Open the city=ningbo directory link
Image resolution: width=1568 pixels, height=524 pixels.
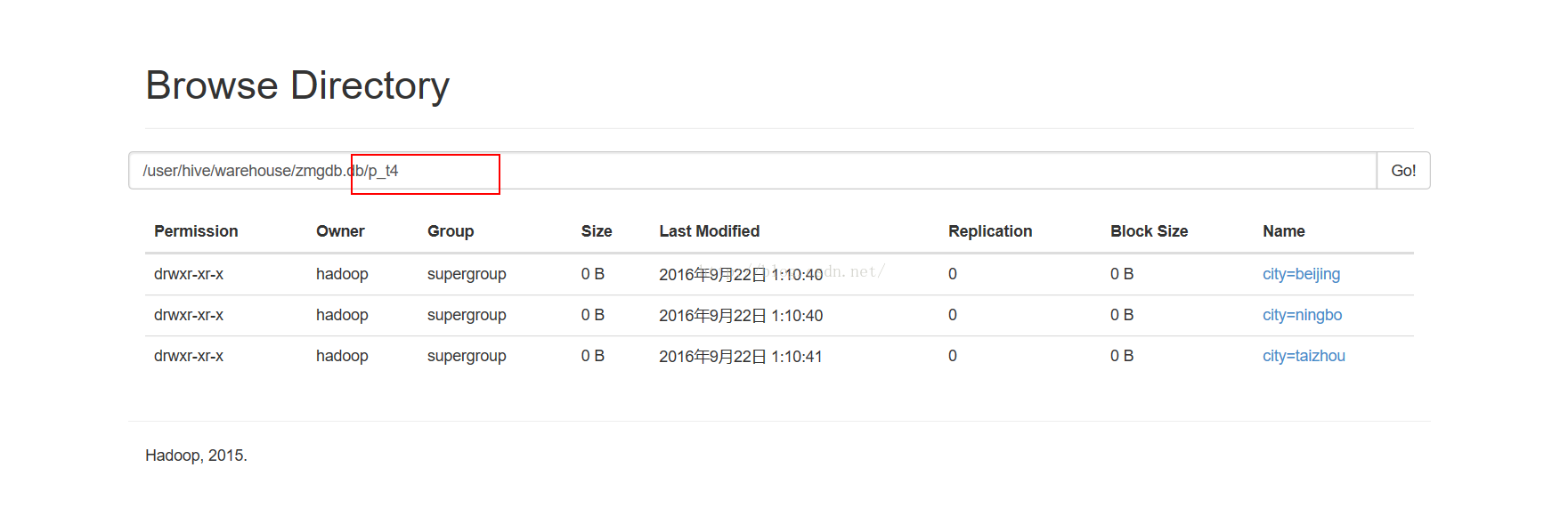click(1302, 315)
